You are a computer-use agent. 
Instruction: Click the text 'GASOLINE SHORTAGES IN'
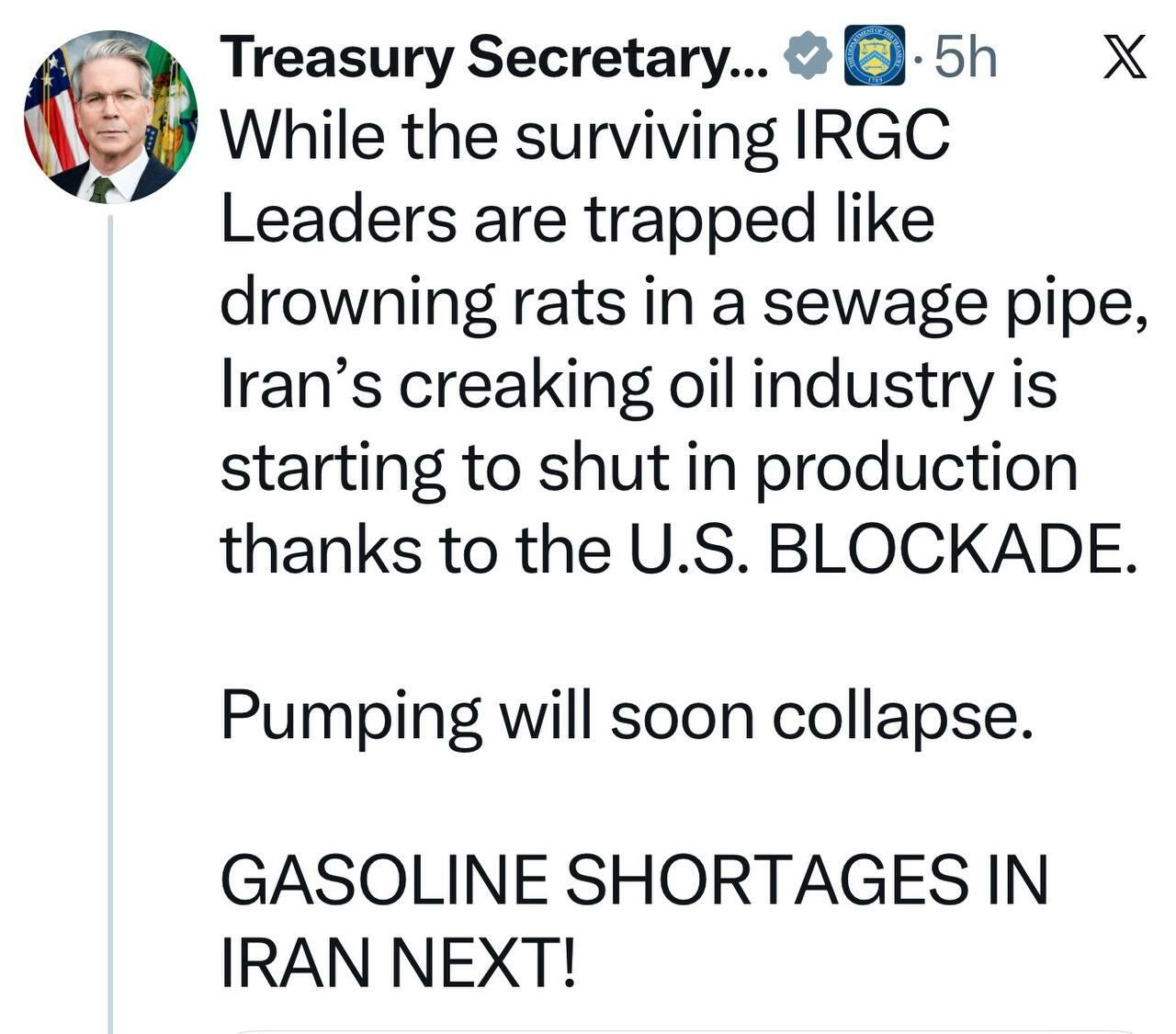pyautogui.click(x=634, y=879)
